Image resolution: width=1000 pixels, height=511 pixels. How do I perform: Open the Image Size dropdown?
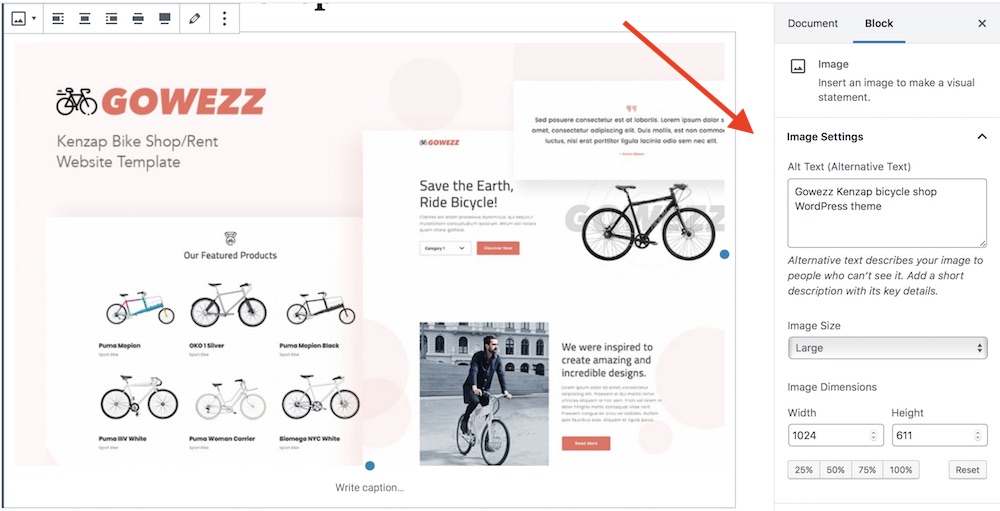[x=887, y=348]
